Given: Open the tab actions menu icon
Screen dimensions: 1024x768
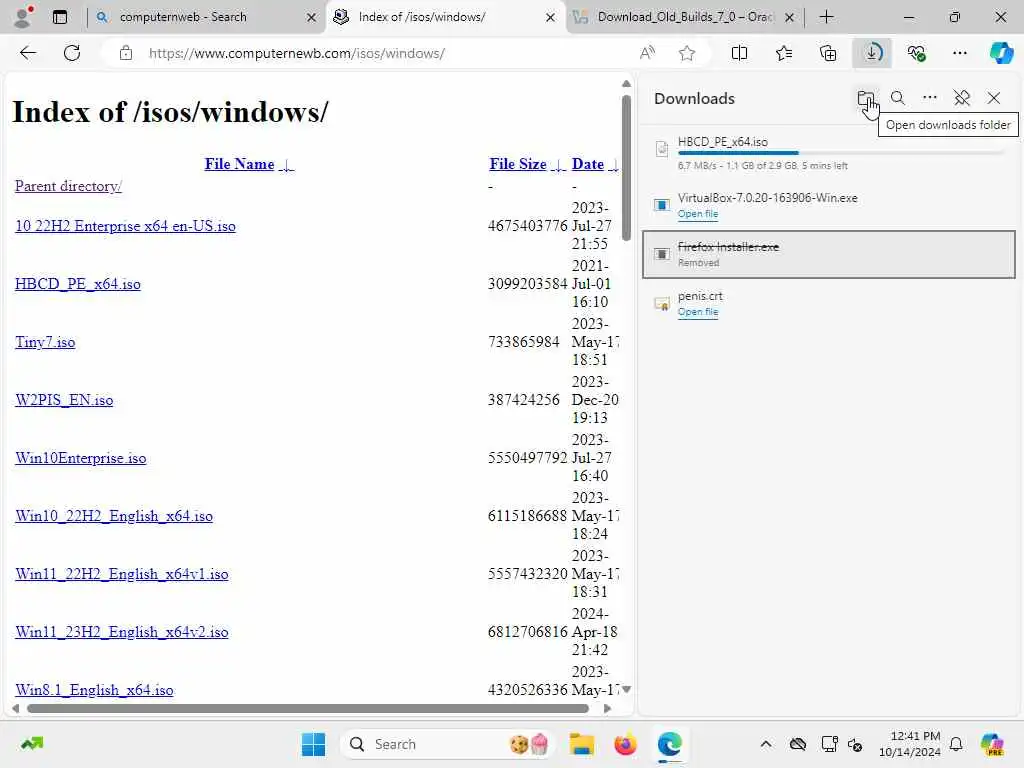Looking at the screenshot, I should click(60, 17).
